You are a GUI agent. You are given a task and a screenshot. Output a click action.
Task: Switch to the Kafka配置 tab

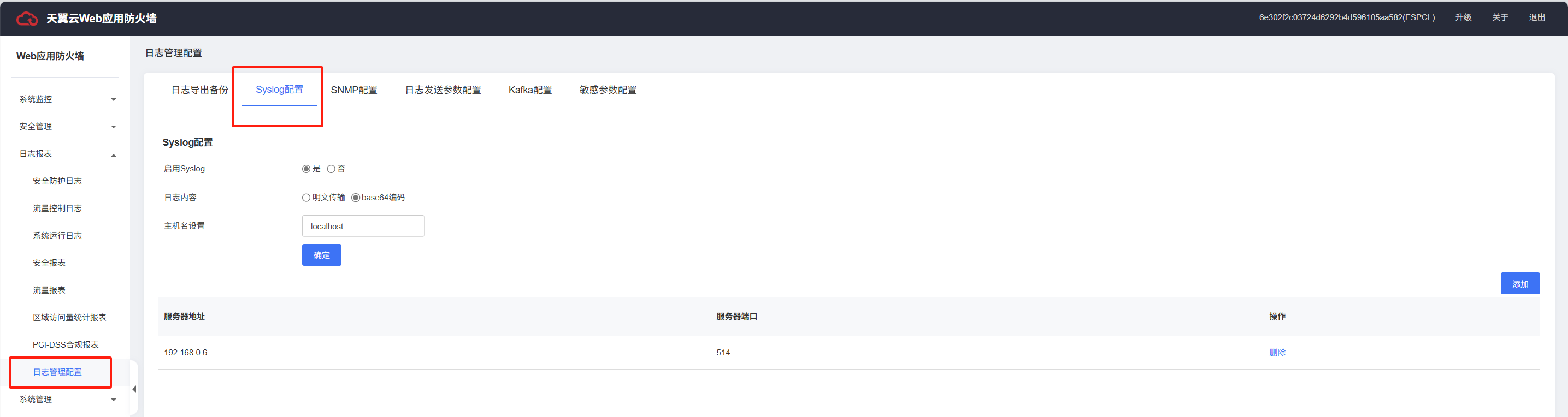click(530, 90)
